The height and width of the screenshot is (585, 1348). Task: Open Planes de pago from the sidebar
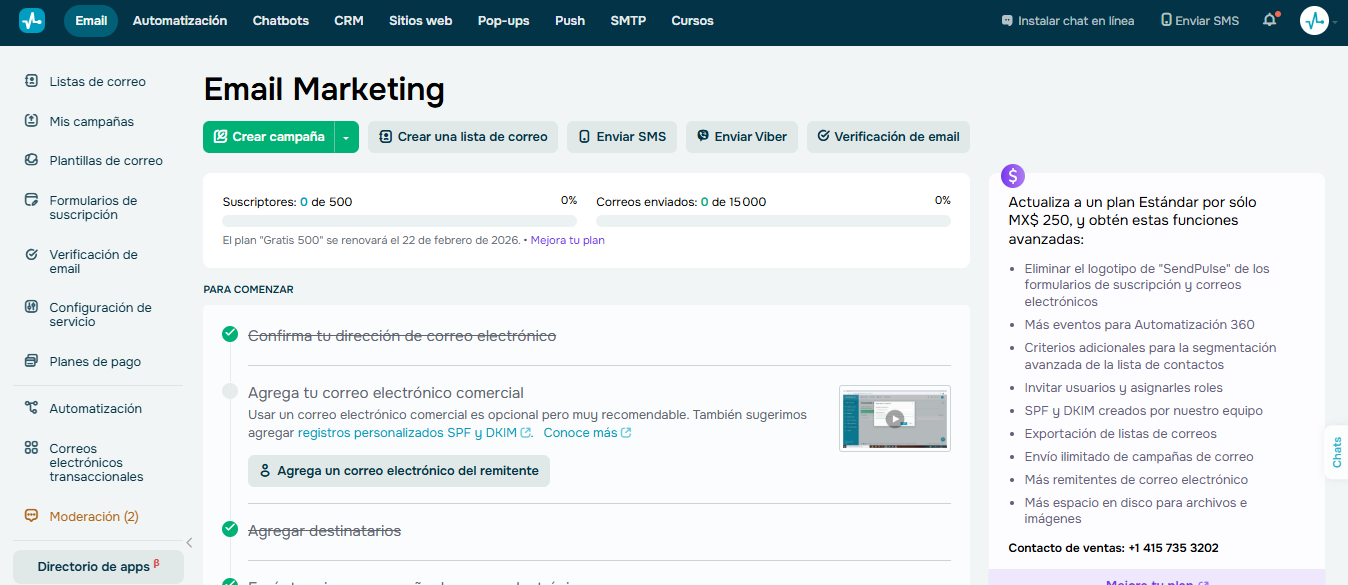pos(95,361)
